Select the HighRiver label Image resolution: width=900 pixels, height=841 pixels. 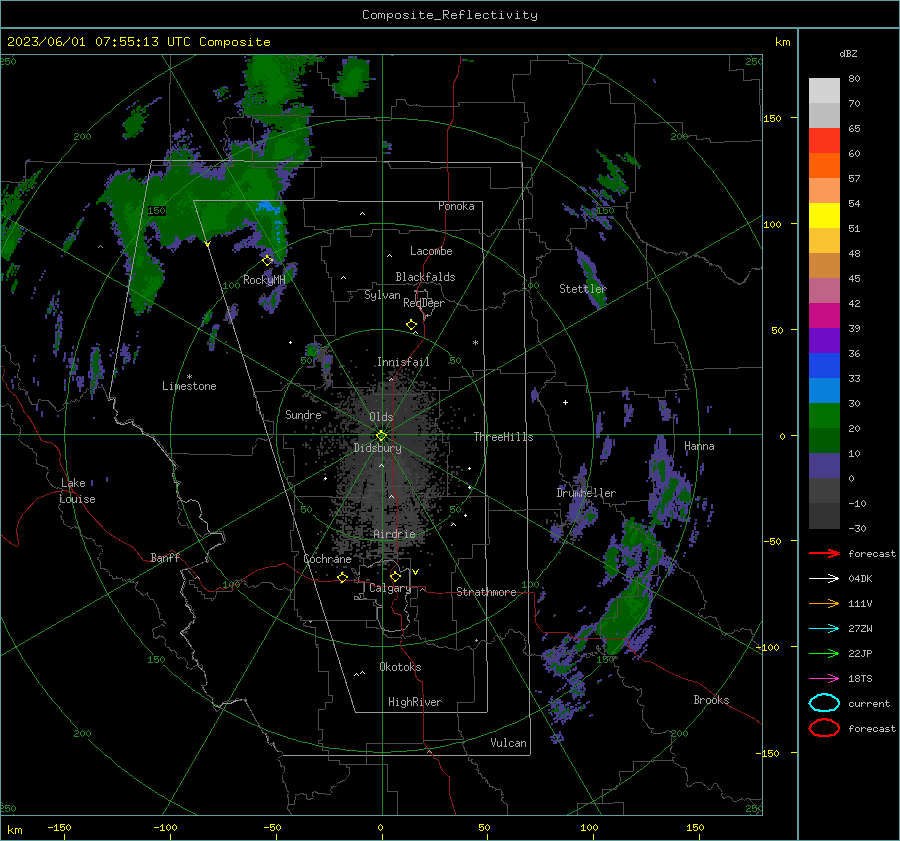415,702
